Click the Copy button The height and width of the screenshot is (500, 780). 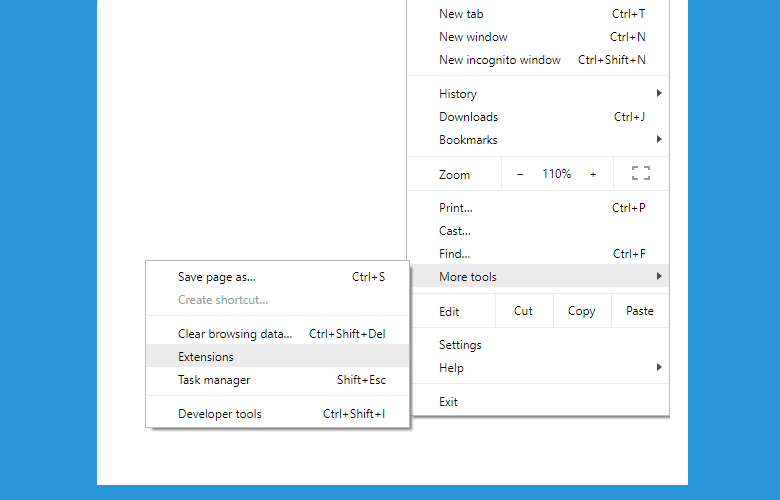click(582, 311)
